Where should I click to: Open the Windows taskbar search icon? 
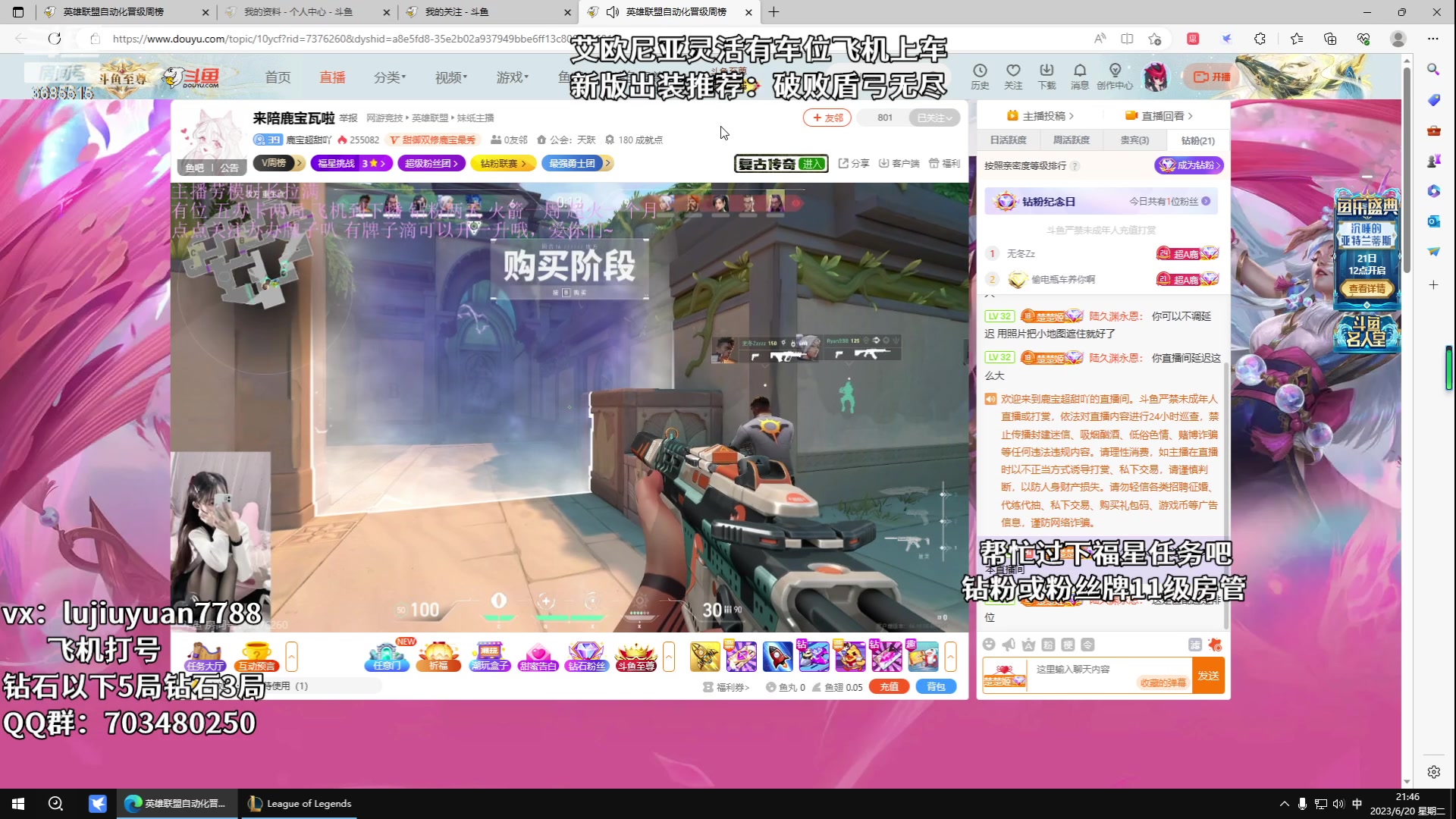(55, 803)
